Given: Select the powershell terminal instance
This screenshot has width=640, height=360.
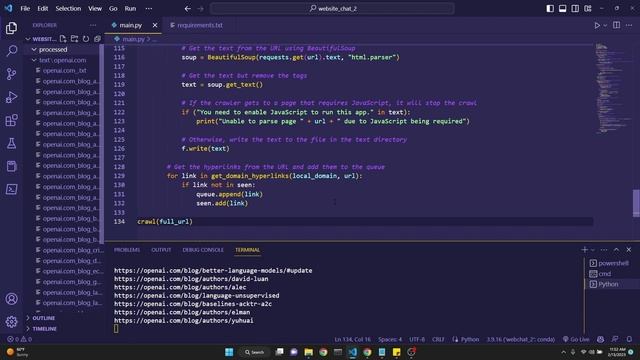Looking at the screenshot, I should 610,263.
